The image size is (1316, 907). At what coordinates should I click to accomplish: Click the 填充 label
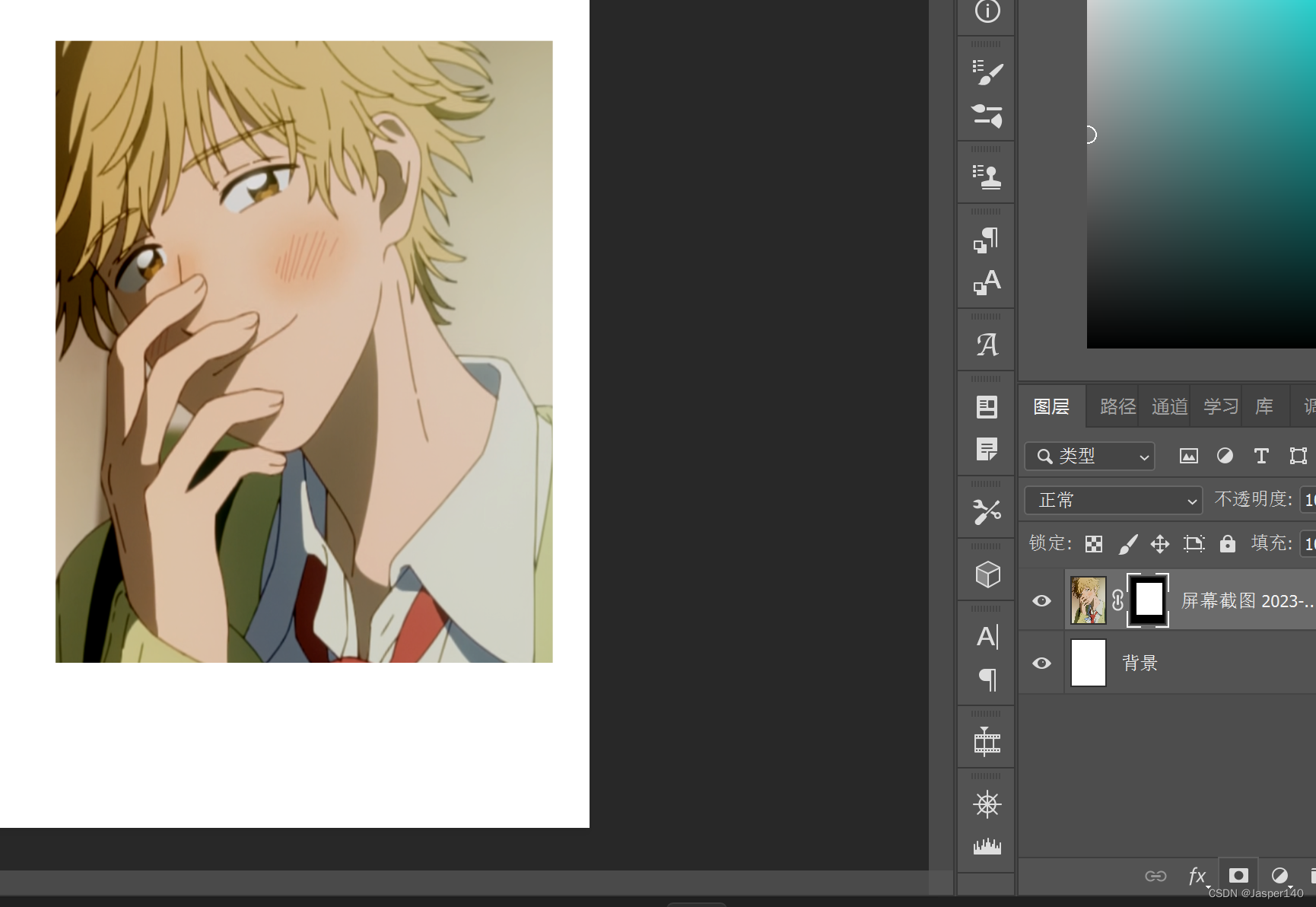click(x=1271, y=543)
